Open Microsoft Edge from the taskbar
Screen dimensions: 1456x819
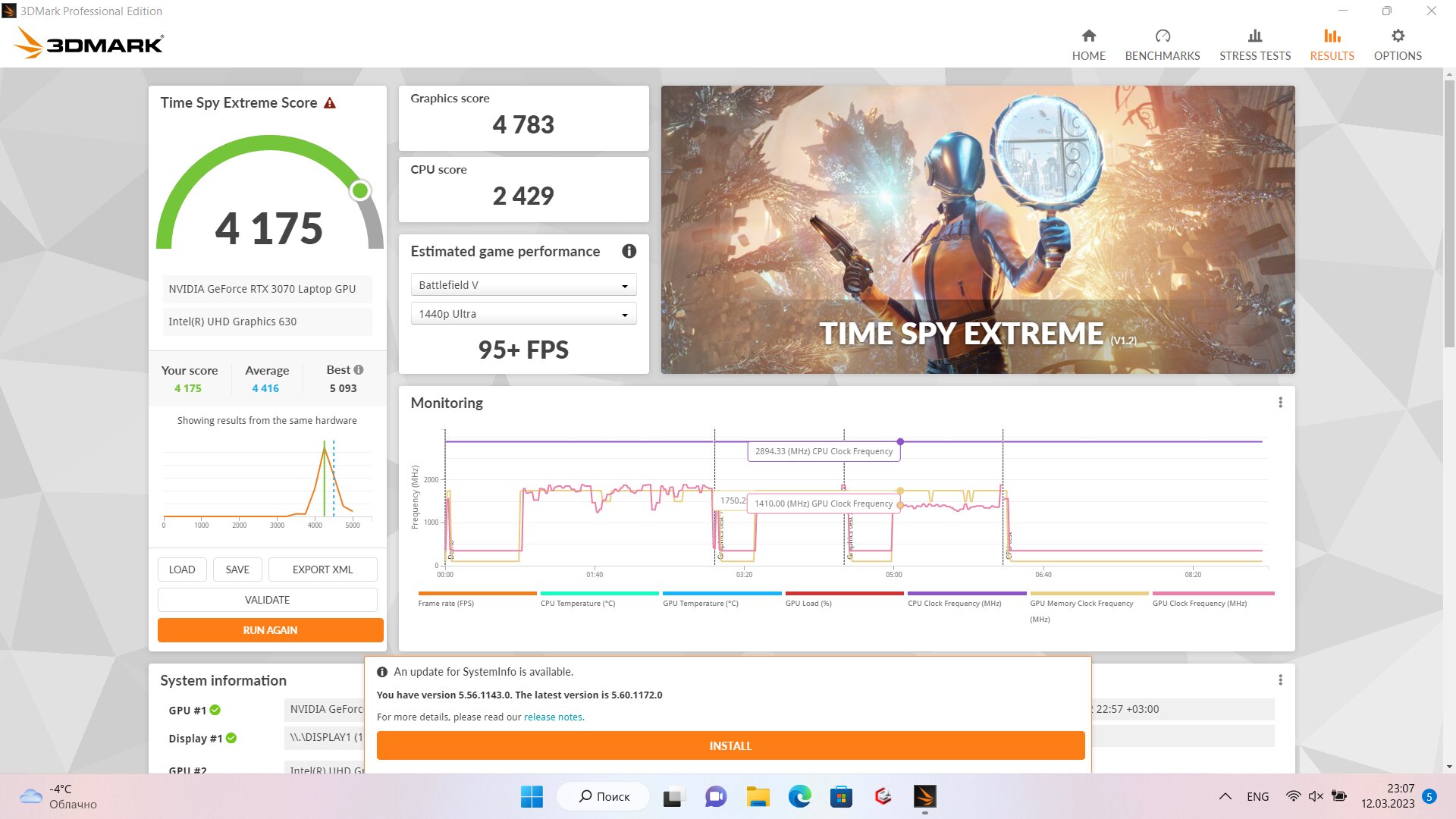coord(799,796)
